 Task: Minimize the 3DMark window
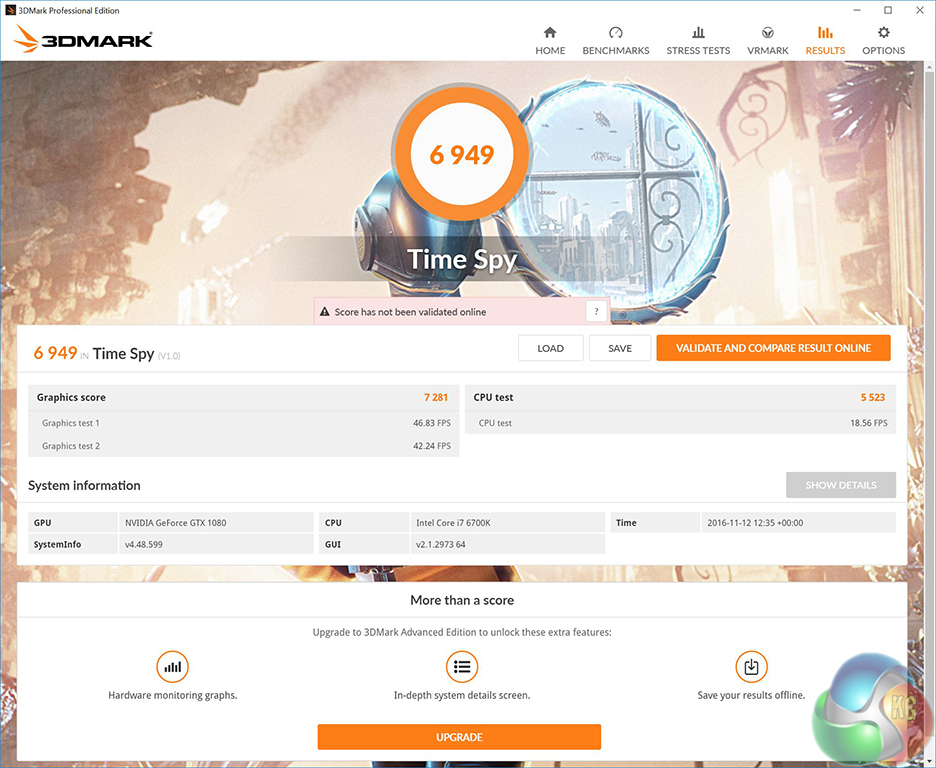point(857,10)
